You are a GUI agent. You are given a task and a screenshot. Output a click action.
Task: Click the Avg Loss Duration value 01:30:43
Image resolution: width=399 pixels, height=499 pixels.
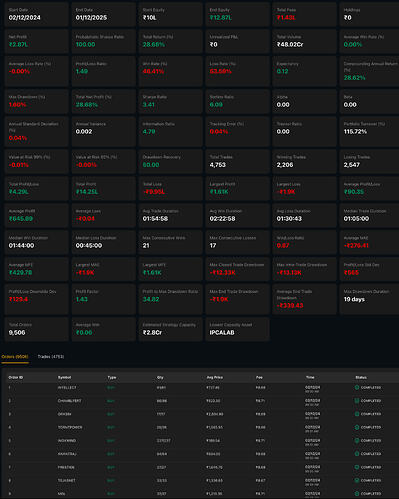[289, 219]
